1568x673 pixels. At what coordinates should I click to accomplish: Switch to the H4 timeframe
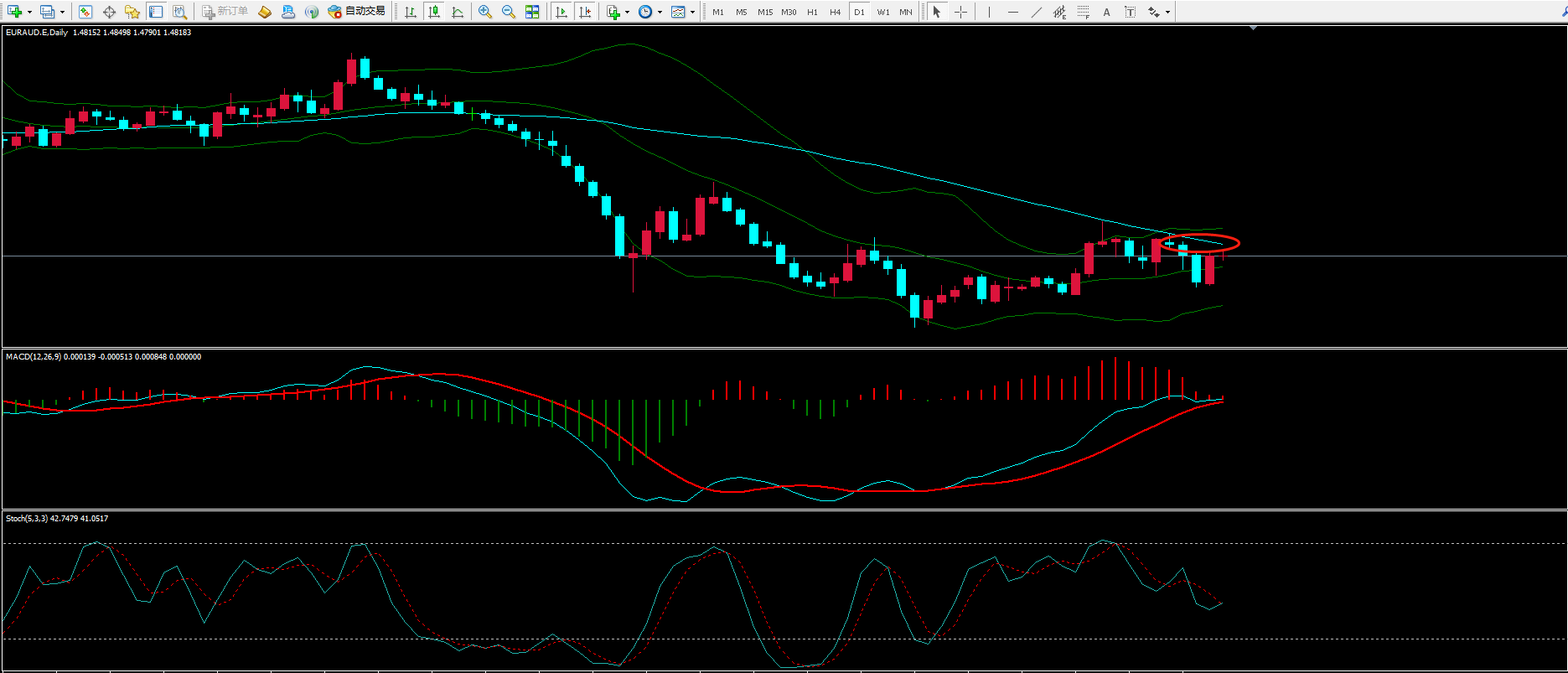[x=835, y=12]
